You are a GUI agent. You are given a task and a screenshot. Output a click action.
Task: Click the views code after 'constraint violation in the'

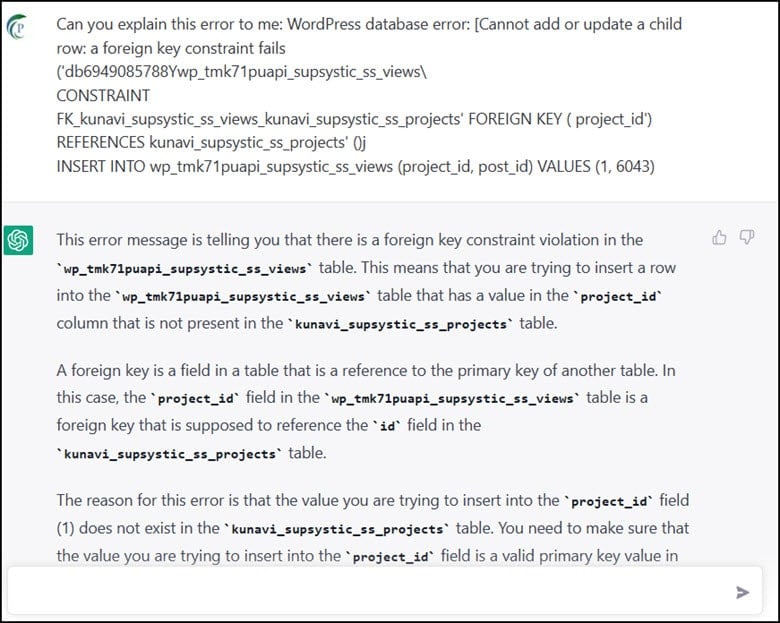pos(185,269)
